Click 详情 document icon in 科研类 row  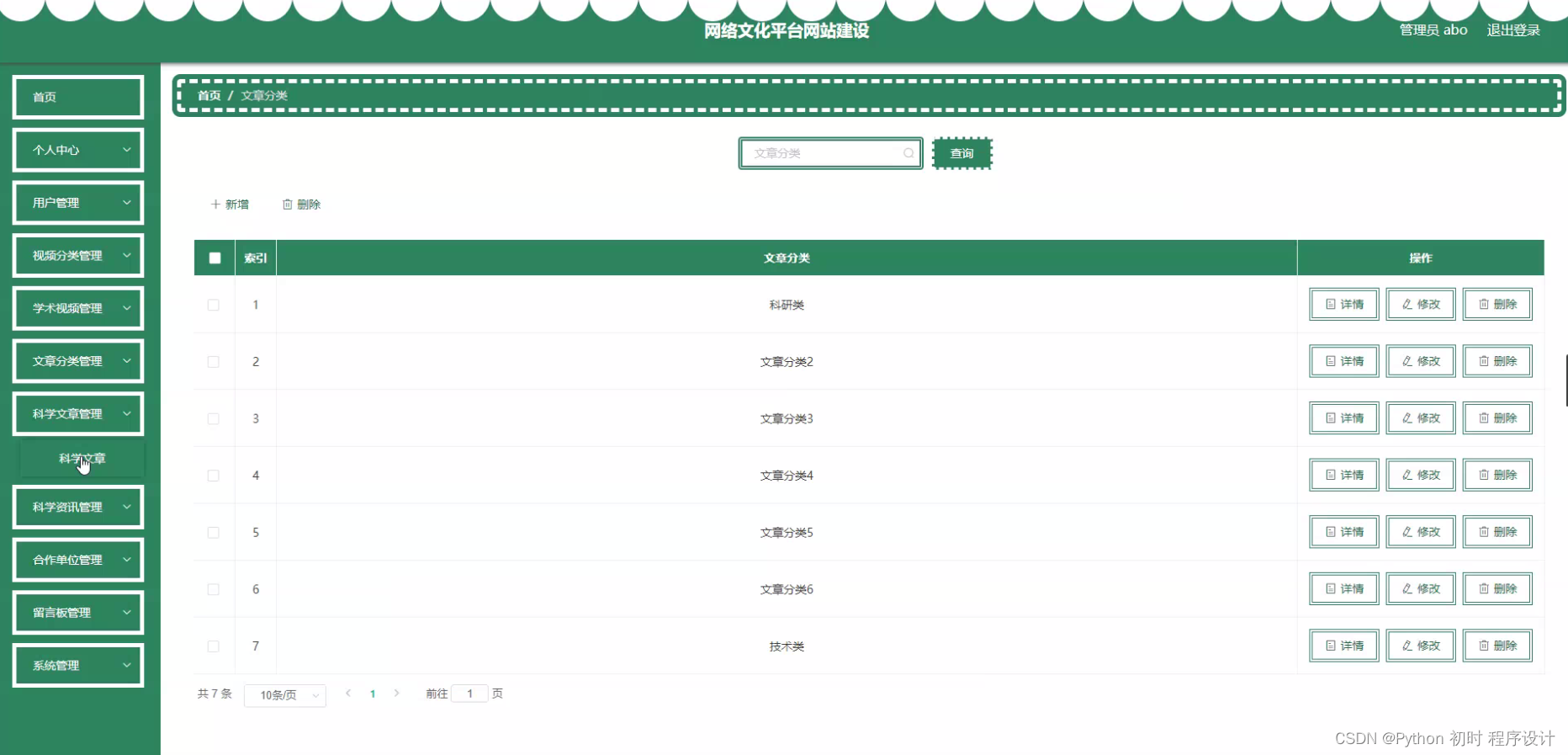1330,305
